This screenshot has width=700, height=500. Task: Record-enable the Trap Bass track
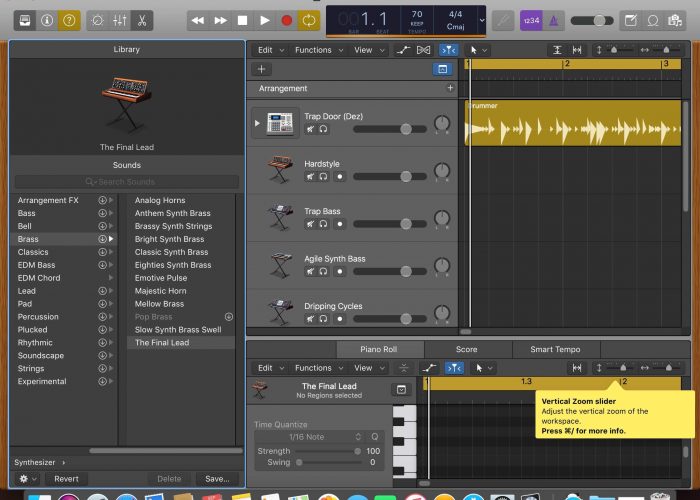coord(340,224)
